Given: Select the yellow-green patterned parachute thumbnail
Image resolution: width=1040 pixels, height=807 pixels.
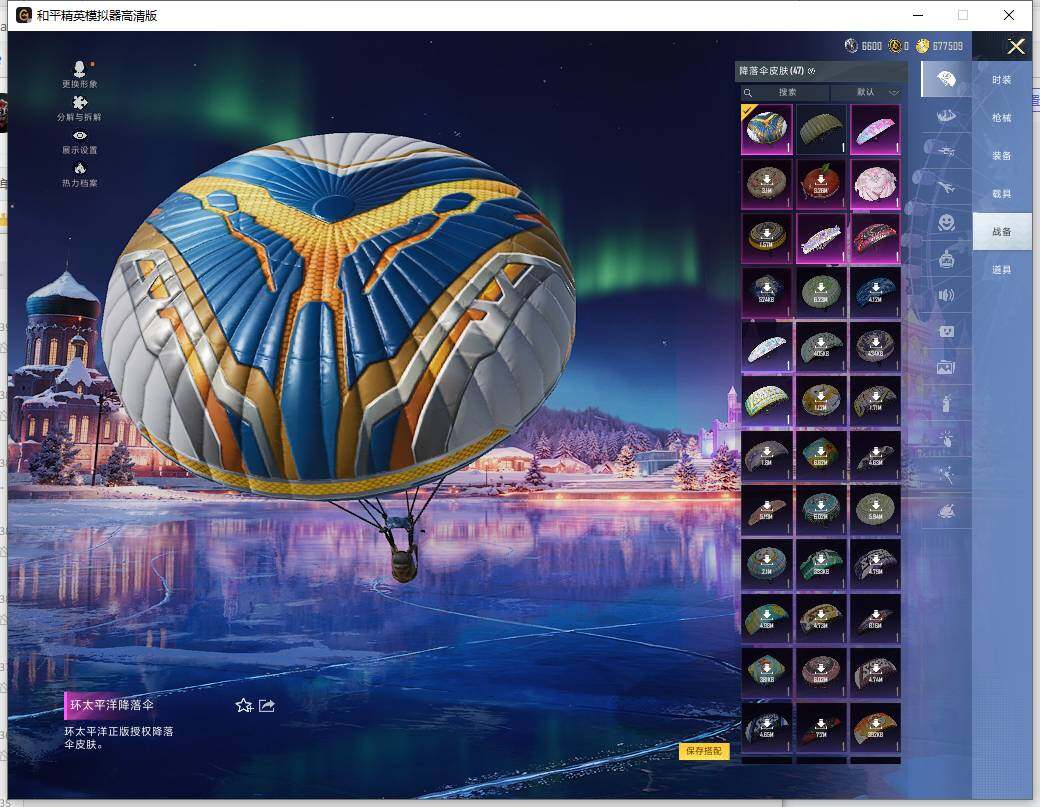Looking at the screenshot, I should tap(766, 401).
